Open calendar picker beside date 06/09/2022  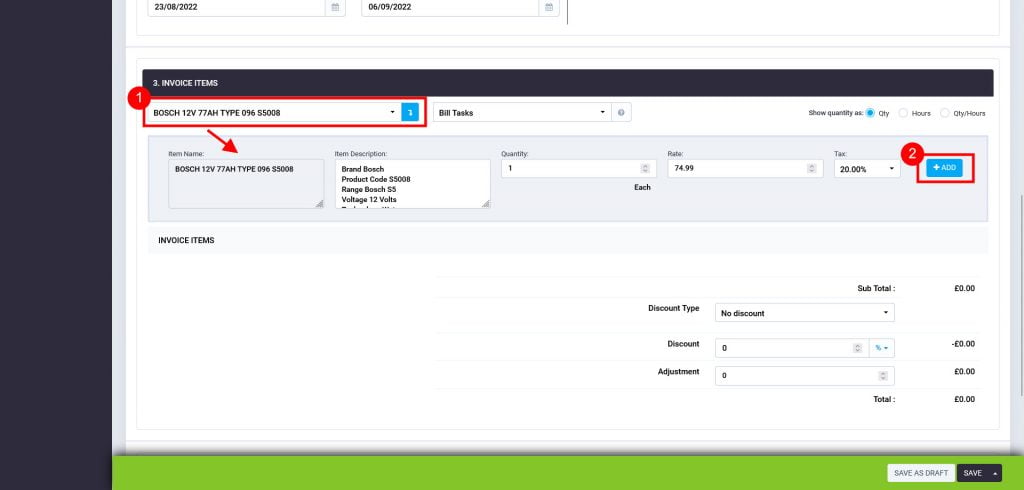pyautogui.click(x=549, y=7)
